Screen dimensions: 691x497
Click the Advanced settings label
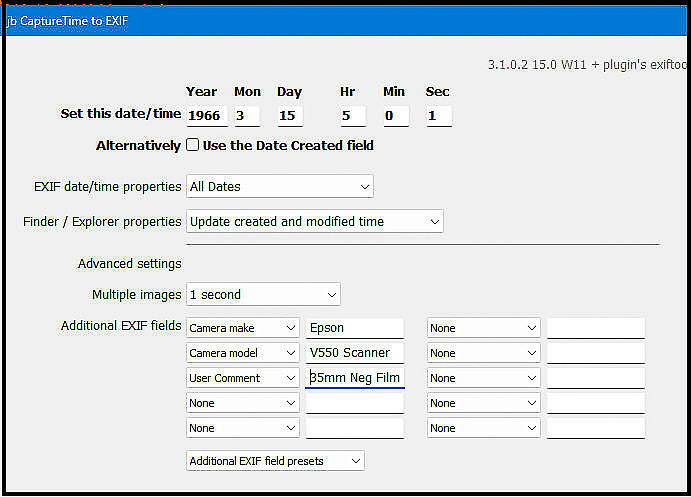(x=130, y=263)
